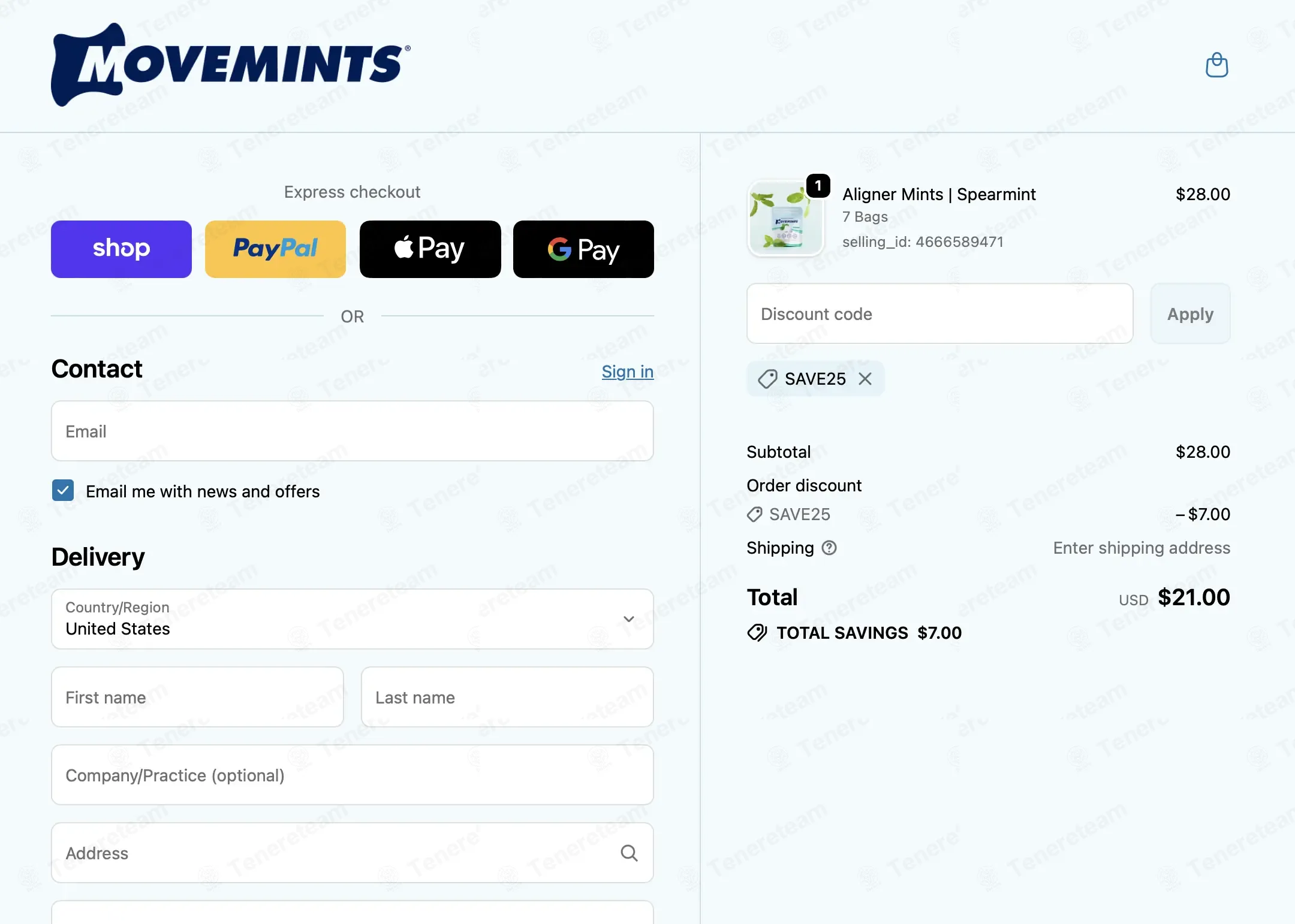Image resolution: width=1295 pixels, height=924 pixels.
Task: Click the Express checkout heading
Action: [352, 192]
